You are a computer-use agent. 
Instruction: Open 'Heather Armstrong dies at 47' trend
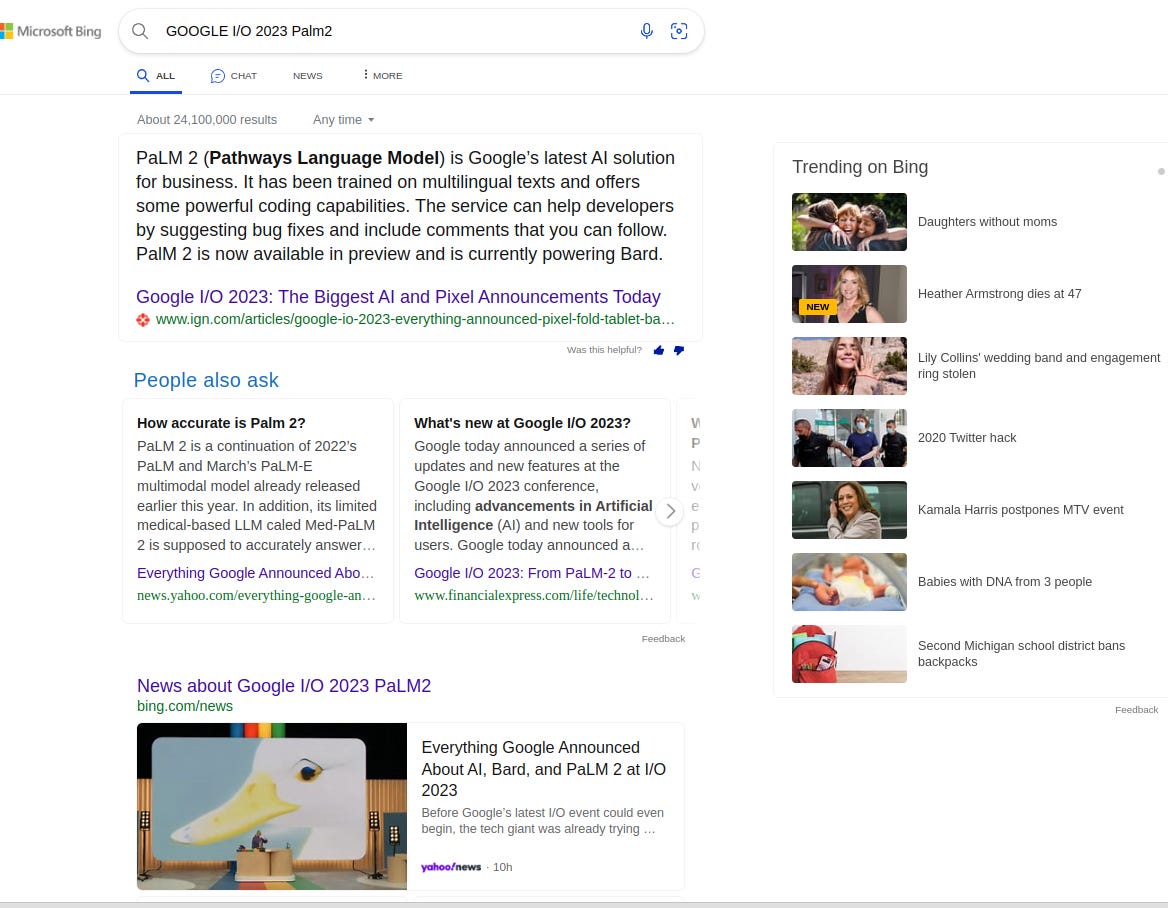(1000, 294)
